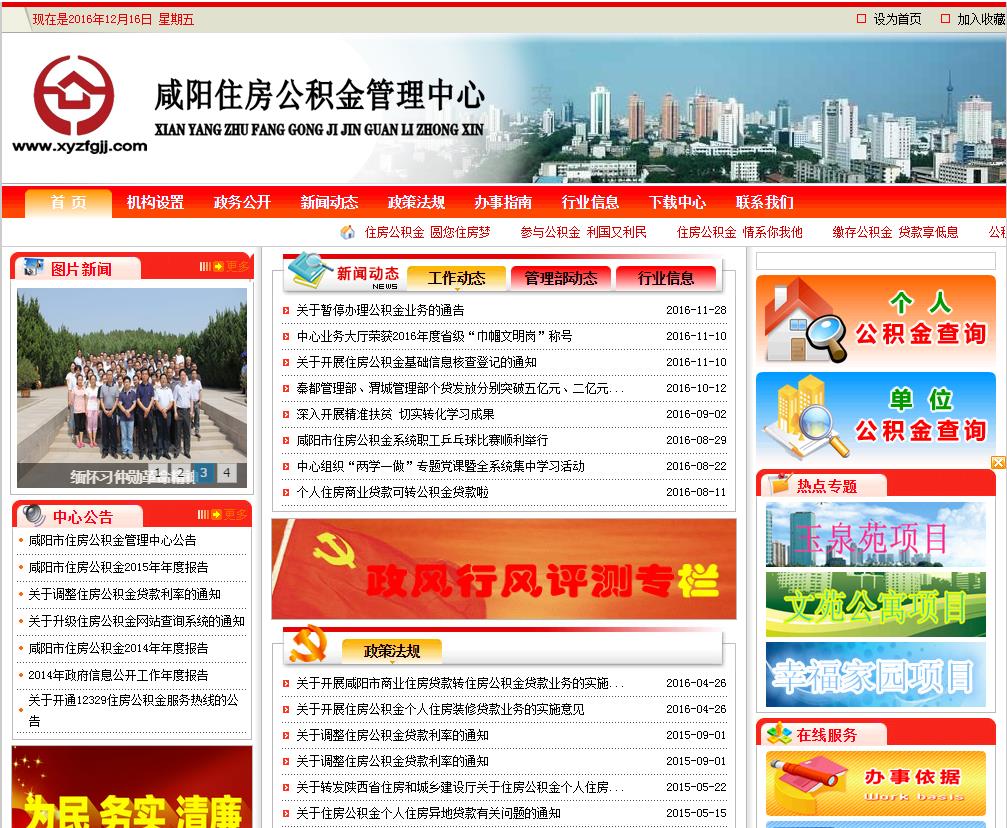Open the 12329 服务热线 announcement
The width and height of the screenshot is (1007, 828).
[x=133, y=710]
